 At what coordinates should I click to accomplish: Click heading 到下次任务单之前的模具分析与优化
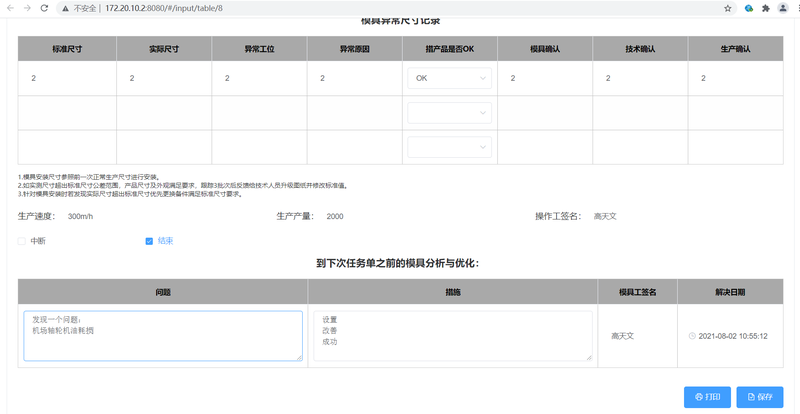tap(397, 263)
